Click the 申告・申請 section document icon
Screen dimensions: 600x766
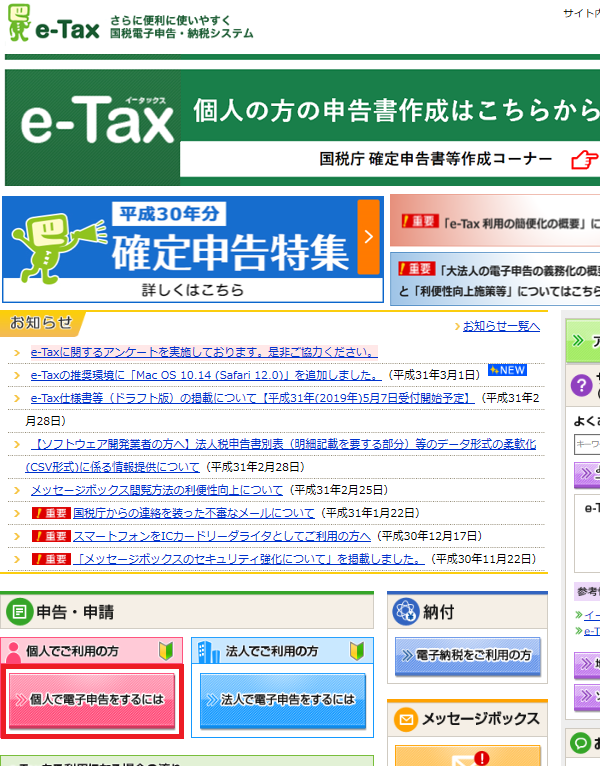[x=20, y=612]
